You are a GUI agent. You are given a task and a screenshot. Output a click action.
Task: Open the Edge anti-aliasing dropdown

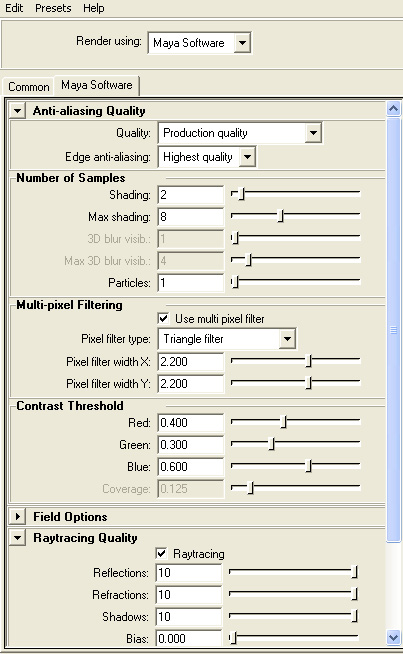(247, 157)
